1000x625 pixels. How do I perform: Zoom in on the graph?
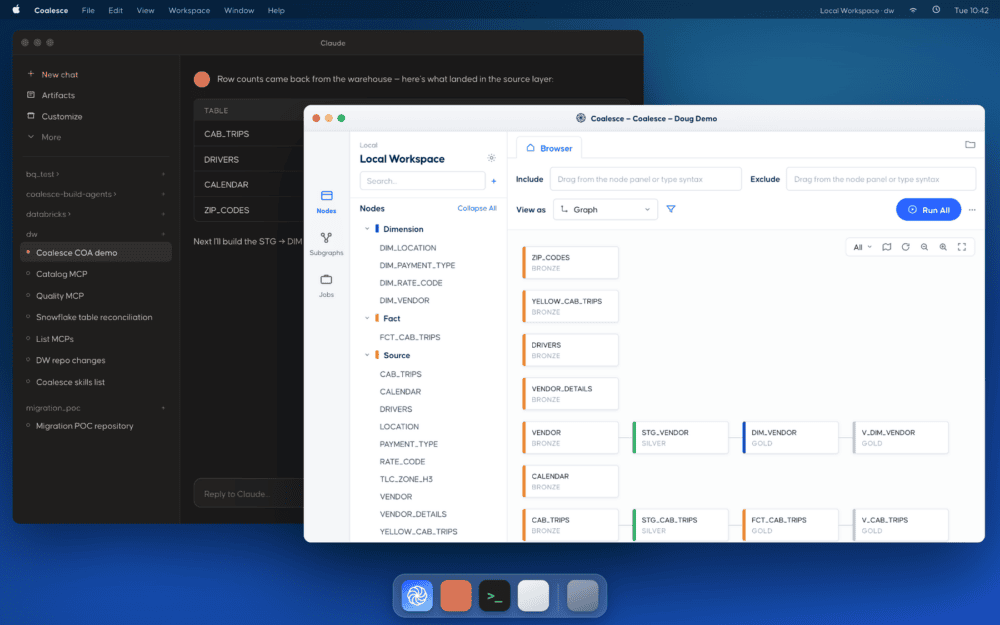tap(943, 247)
